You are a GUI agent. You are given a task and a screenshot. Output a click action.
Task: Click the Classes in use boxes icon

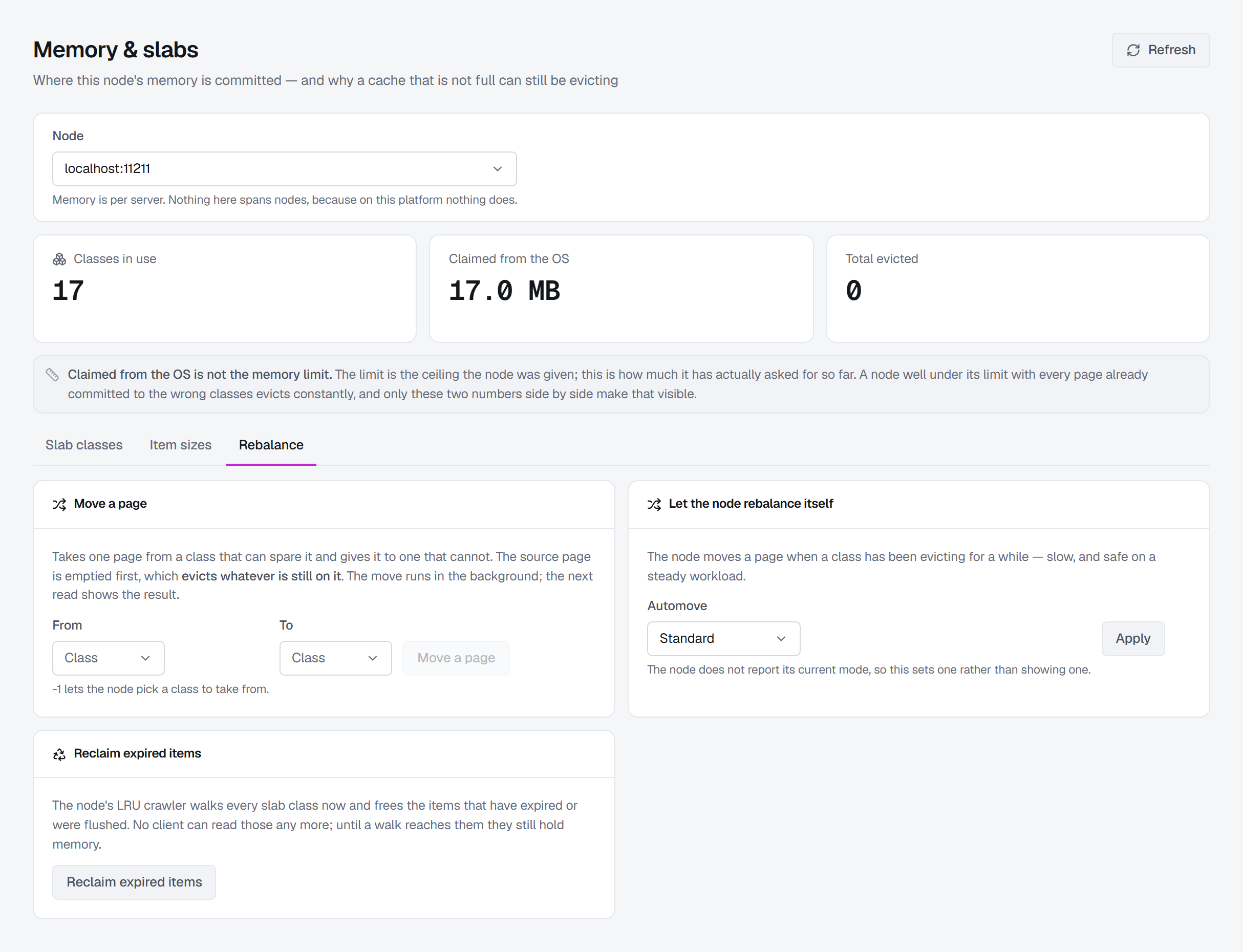point(59,259)
